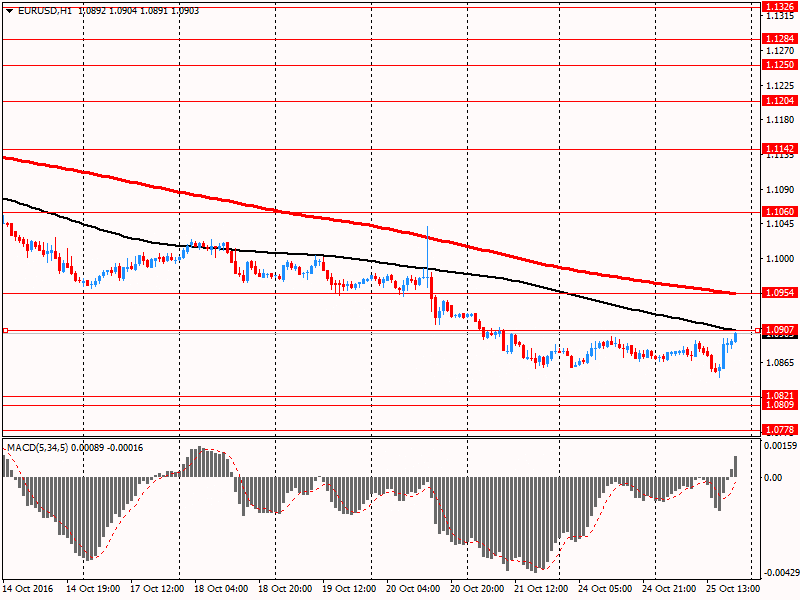This screenshot has height=600, width=800.
Task: Select the 0.00159 MACD scale value
Action: 780,445
